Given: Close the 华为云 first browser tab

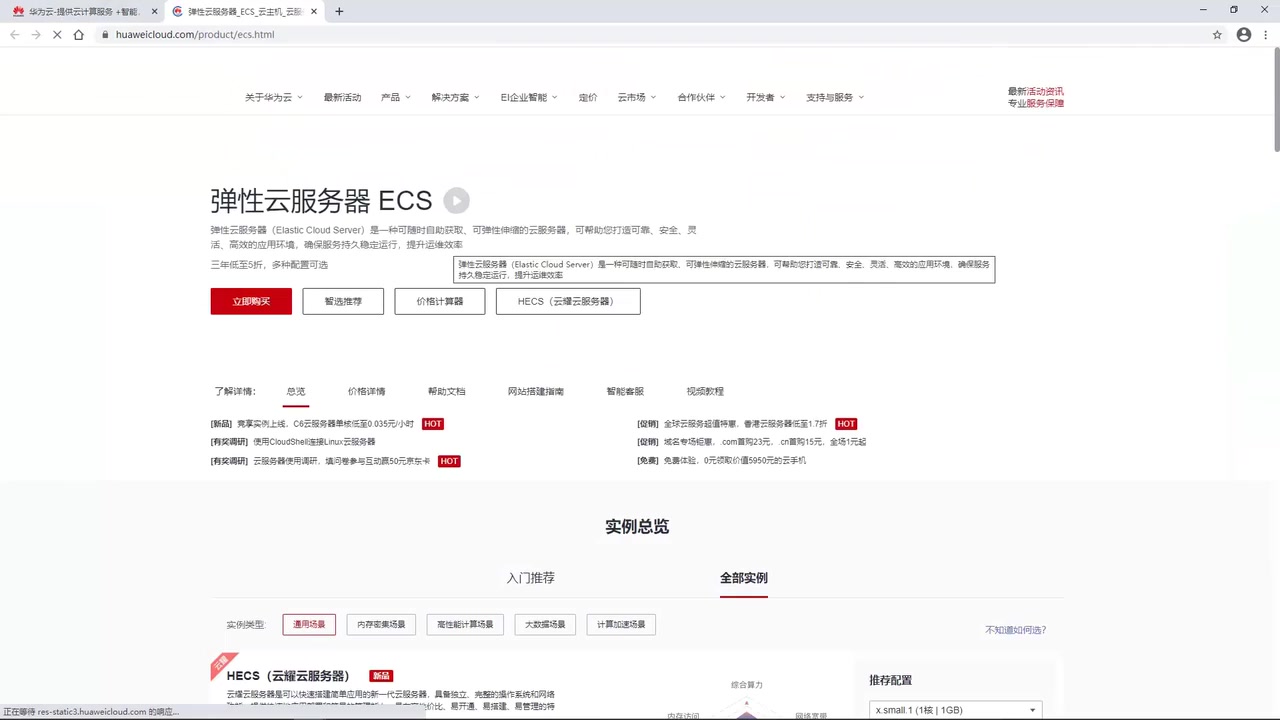Looking at the screenshot, I should point(154,11).
